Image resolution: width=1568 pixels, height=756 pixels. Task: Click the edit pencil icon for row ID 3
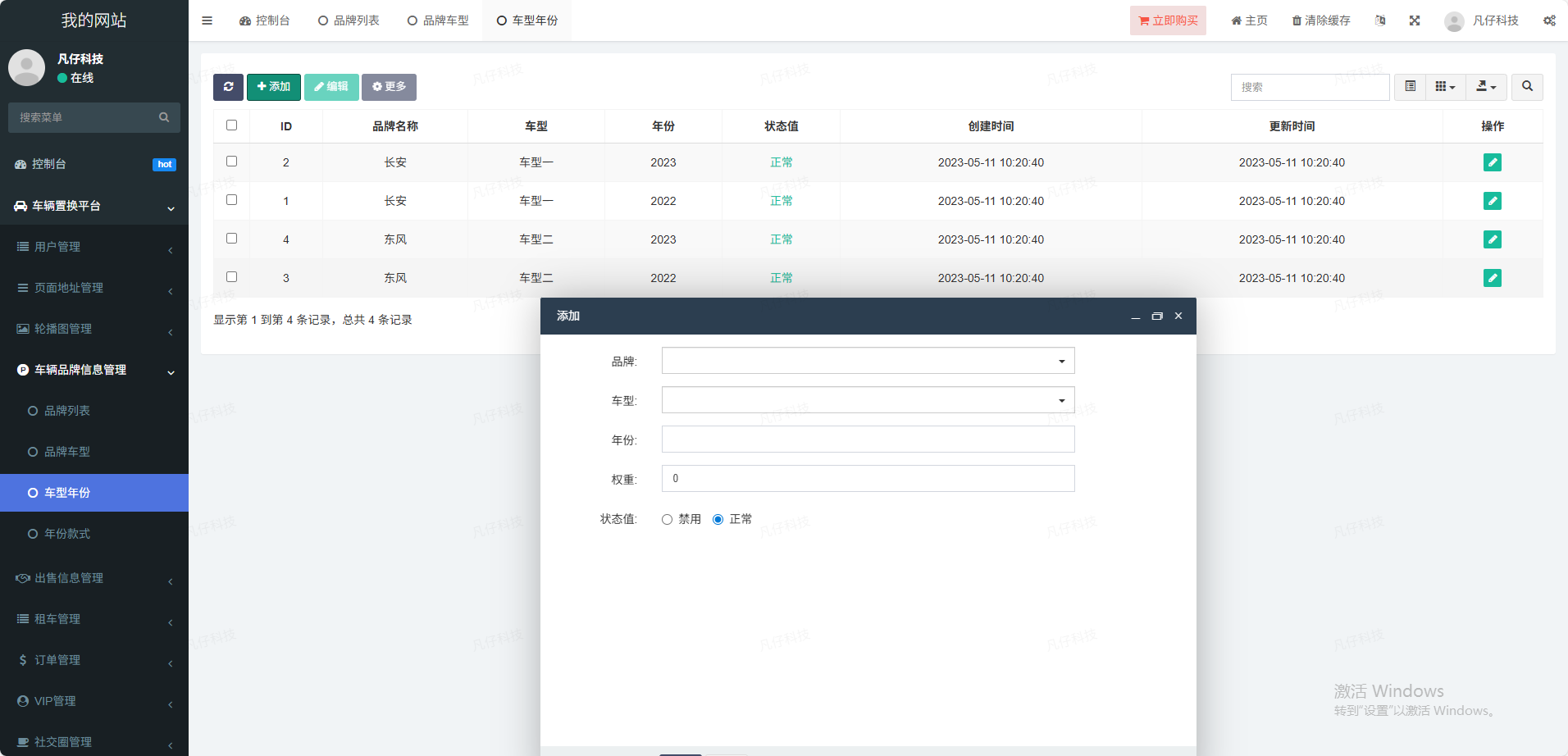1492,278
